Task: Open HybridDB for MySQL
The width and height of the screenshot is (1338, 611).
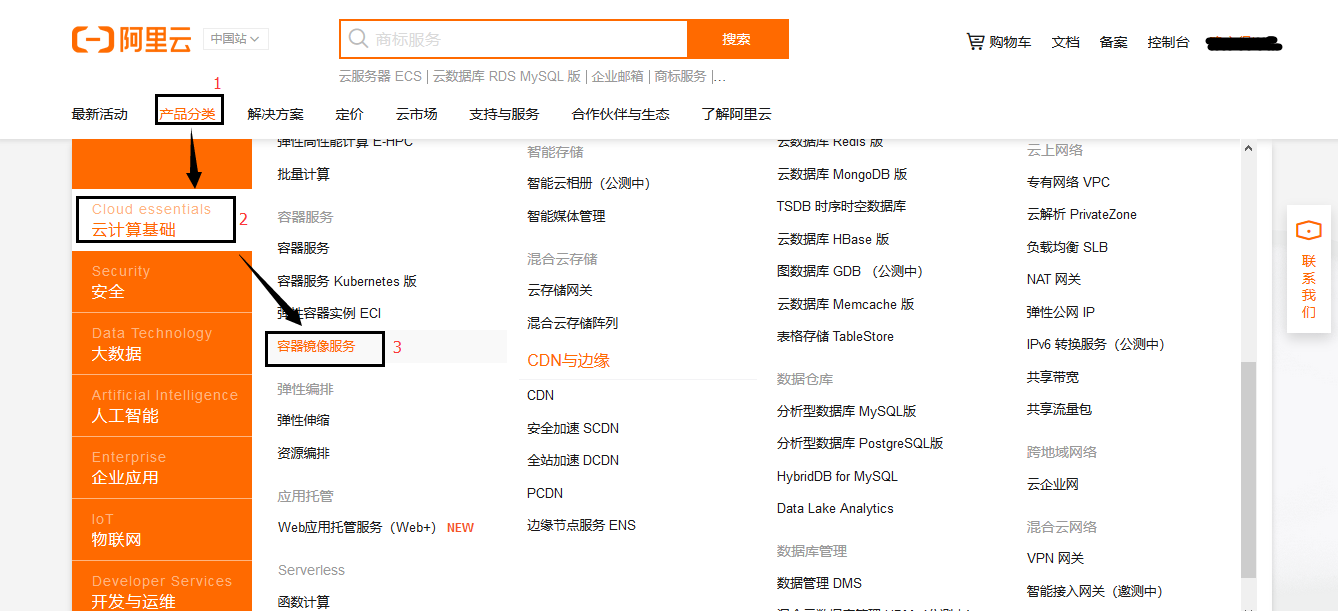Action: tap(837, 476)
